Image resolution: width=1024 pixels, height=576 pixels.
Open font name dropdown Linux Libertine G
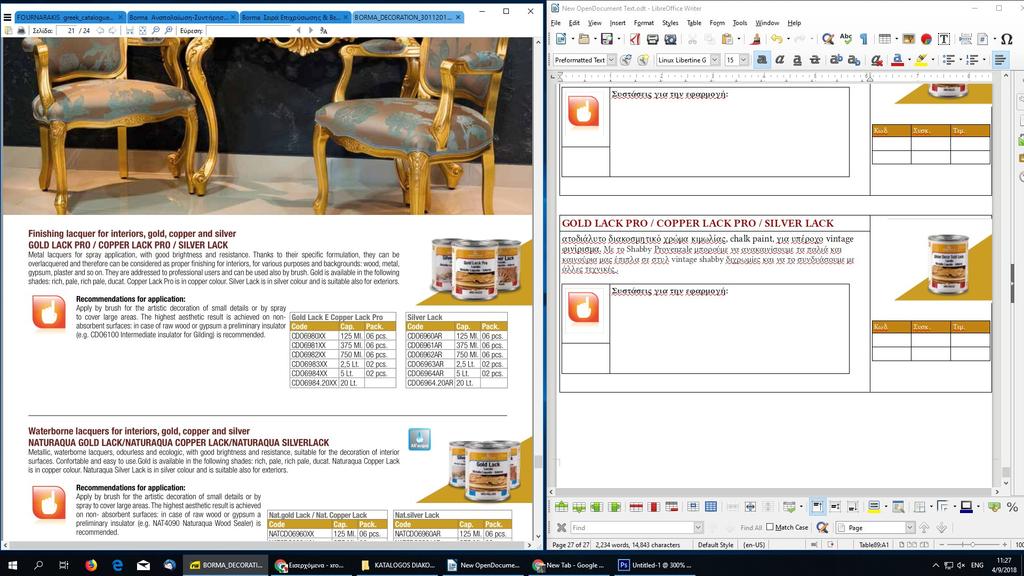(714, 60)
